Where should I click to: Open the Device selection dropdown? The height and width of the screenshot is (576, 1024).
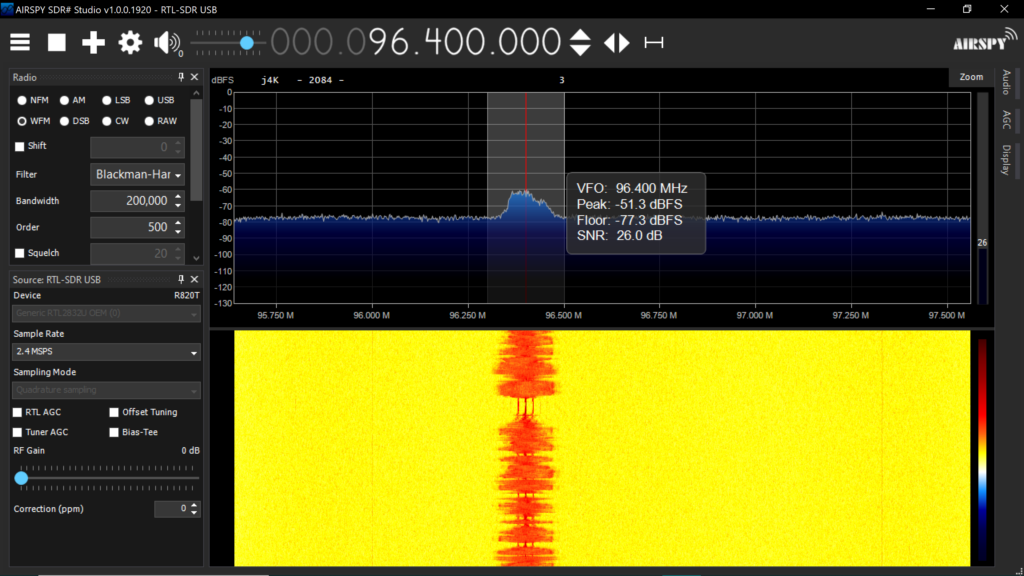click(106, 313)
